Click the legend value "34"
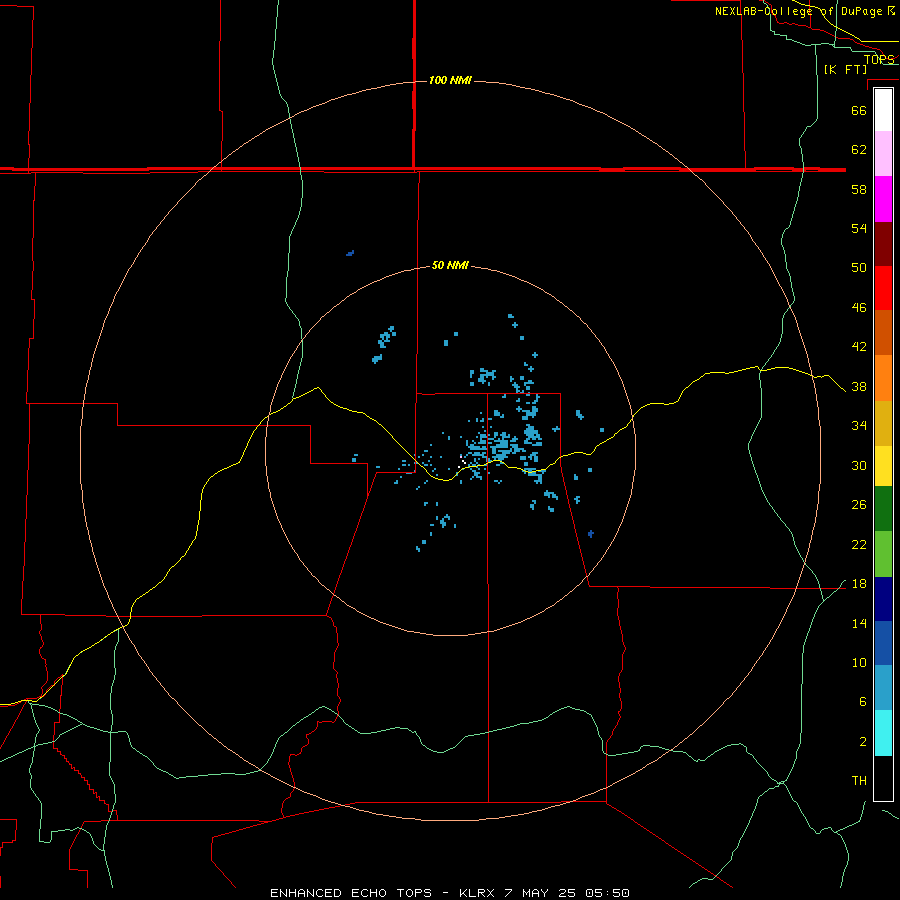The width and height of the screenshot is (900, 900). pos(859,426)
